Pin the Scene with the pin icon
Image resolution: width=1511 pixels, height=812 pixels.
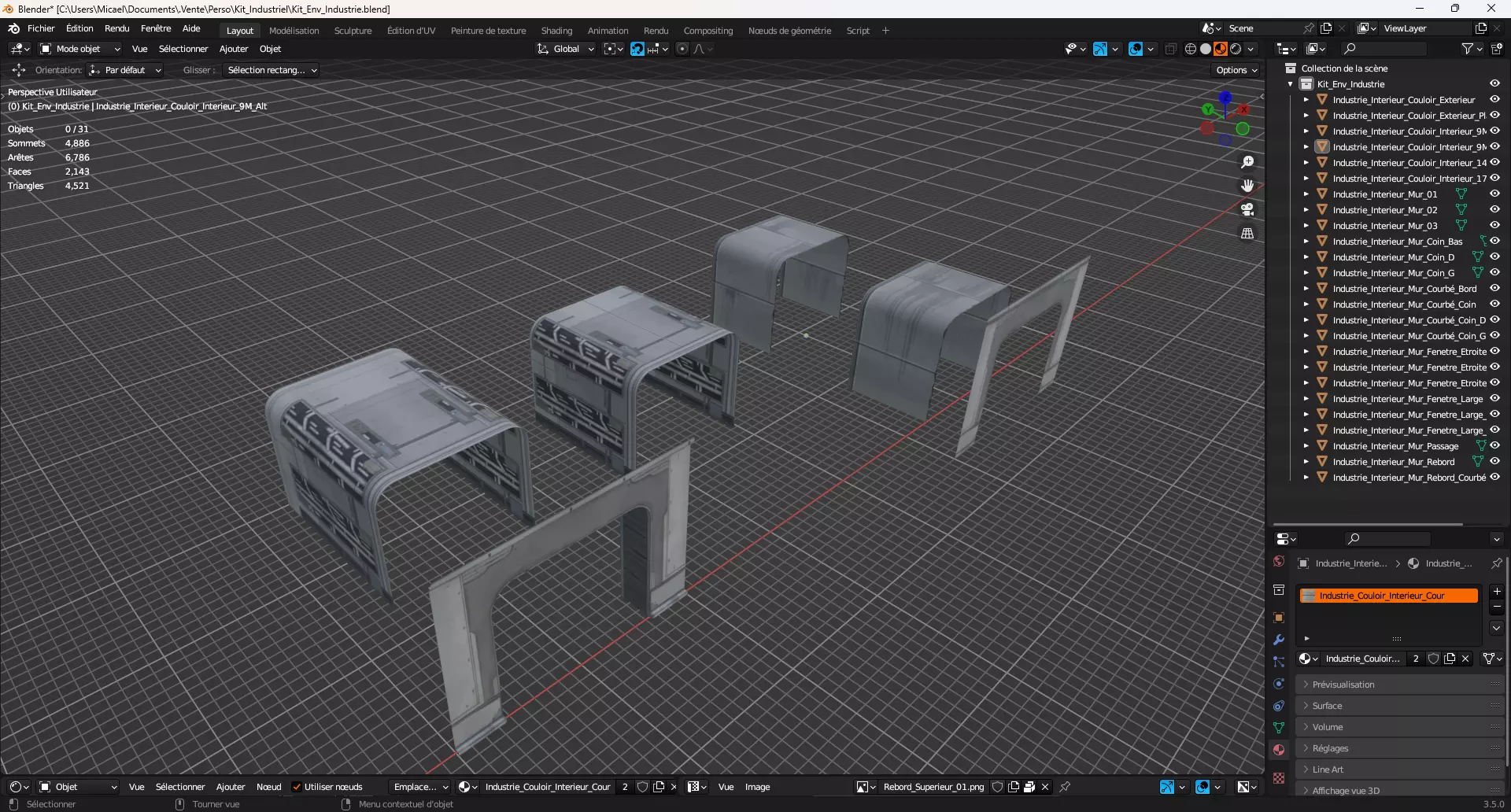tap(1309, 28)
